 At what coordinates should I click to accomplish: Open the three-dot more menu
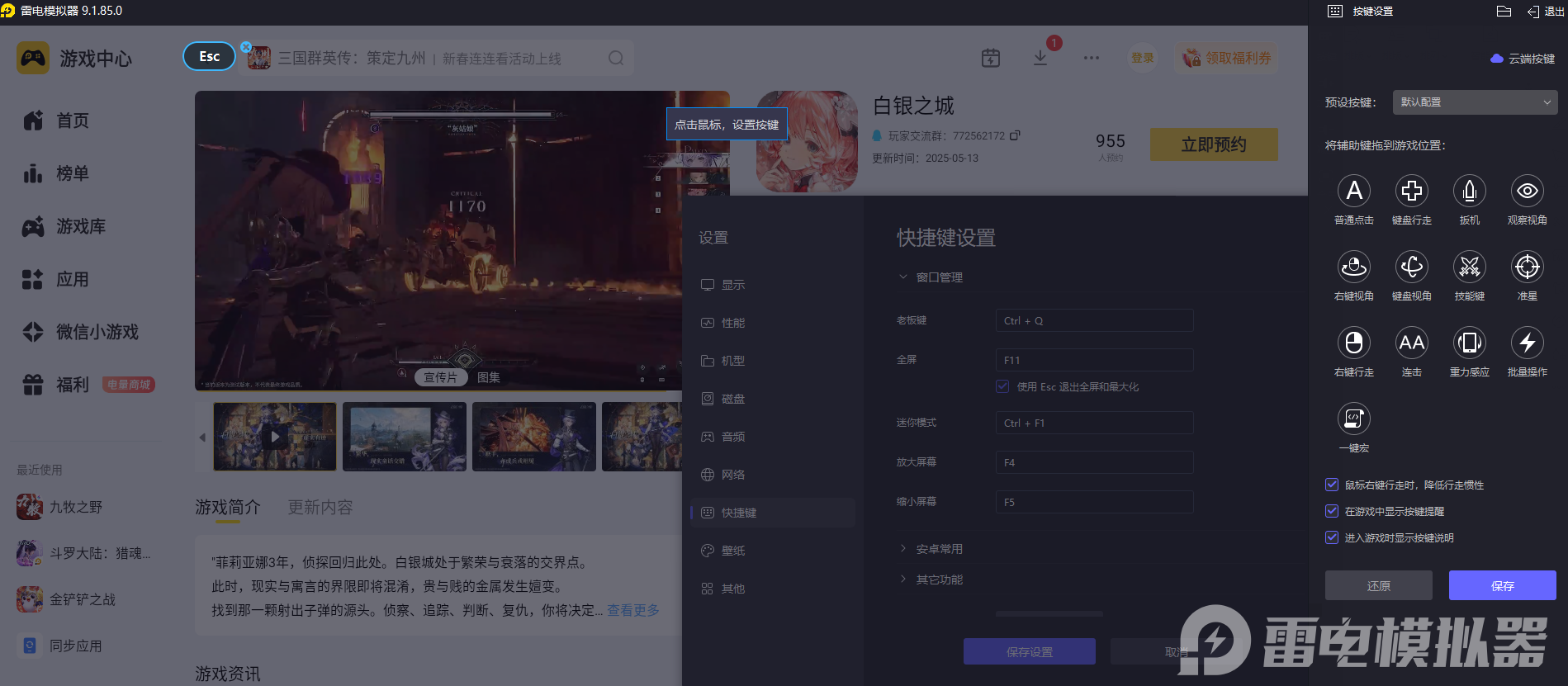tap(1092, 58)
